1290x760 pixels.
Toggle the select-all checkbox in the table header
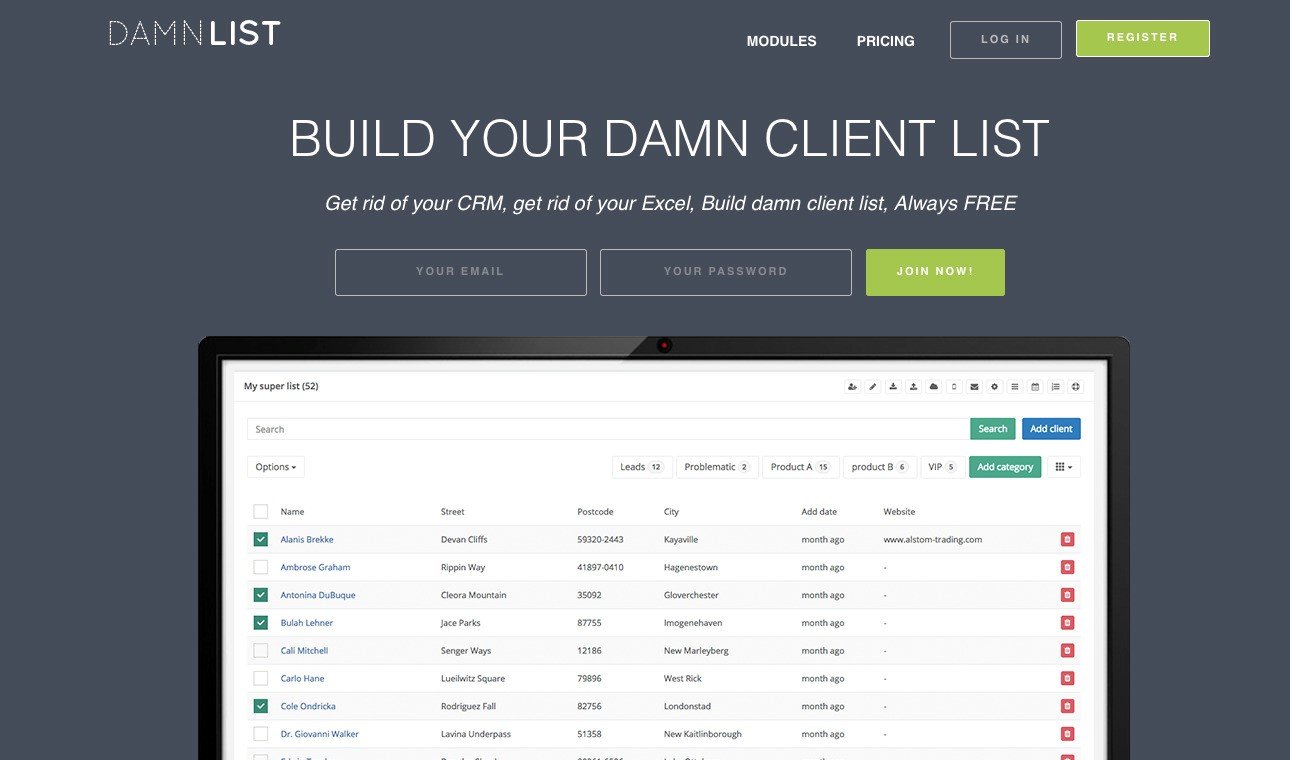(261, 511)
